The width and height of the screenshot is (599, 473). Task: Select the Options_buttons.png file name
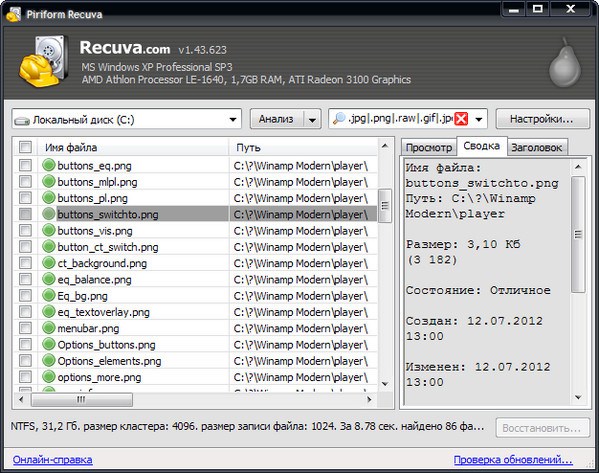106,345
